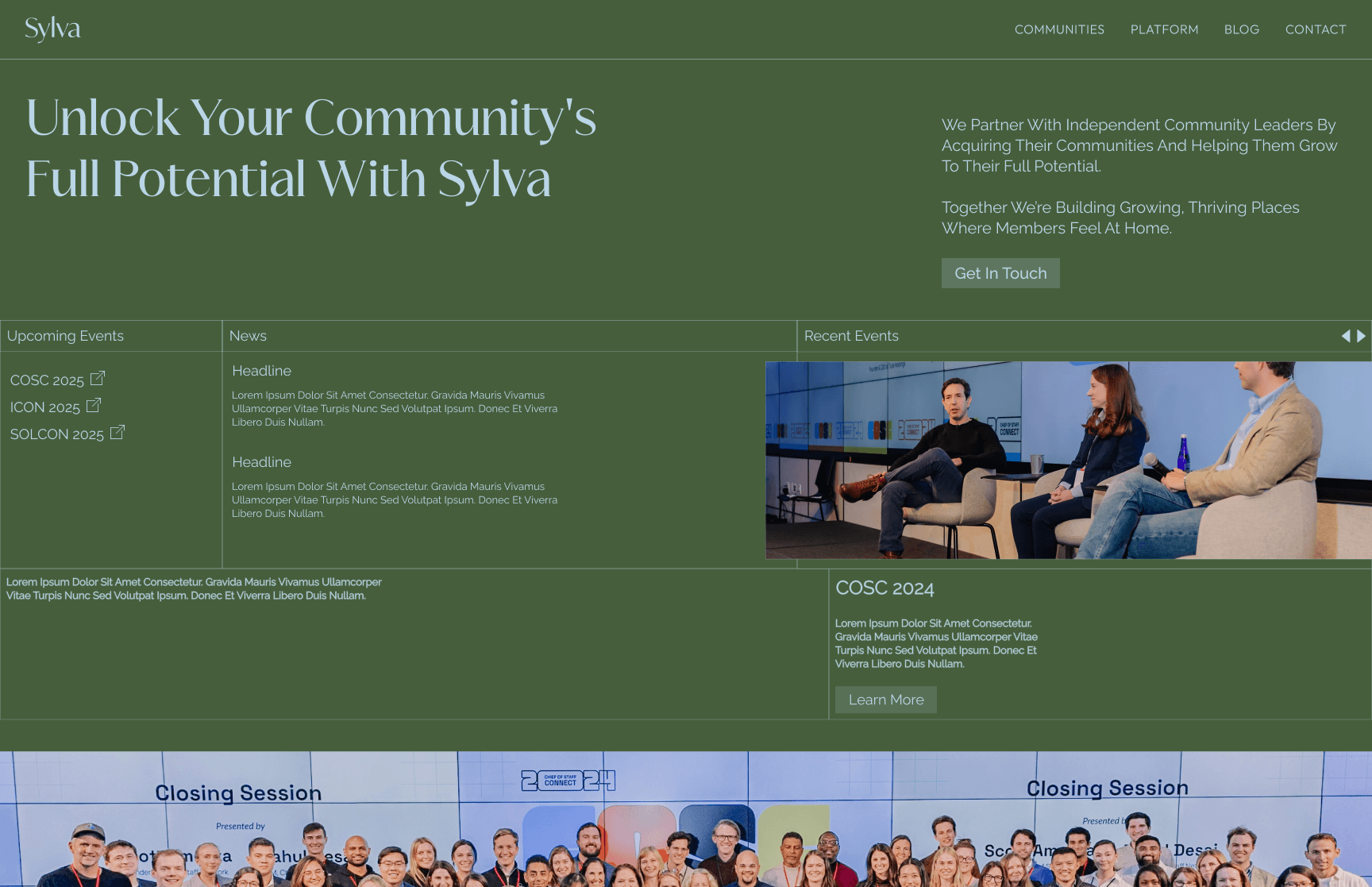Image resolution: width=1372 pixels, height=887 pixels.
Task: Switch to the BLOG page
Action: pos(1241,29)
